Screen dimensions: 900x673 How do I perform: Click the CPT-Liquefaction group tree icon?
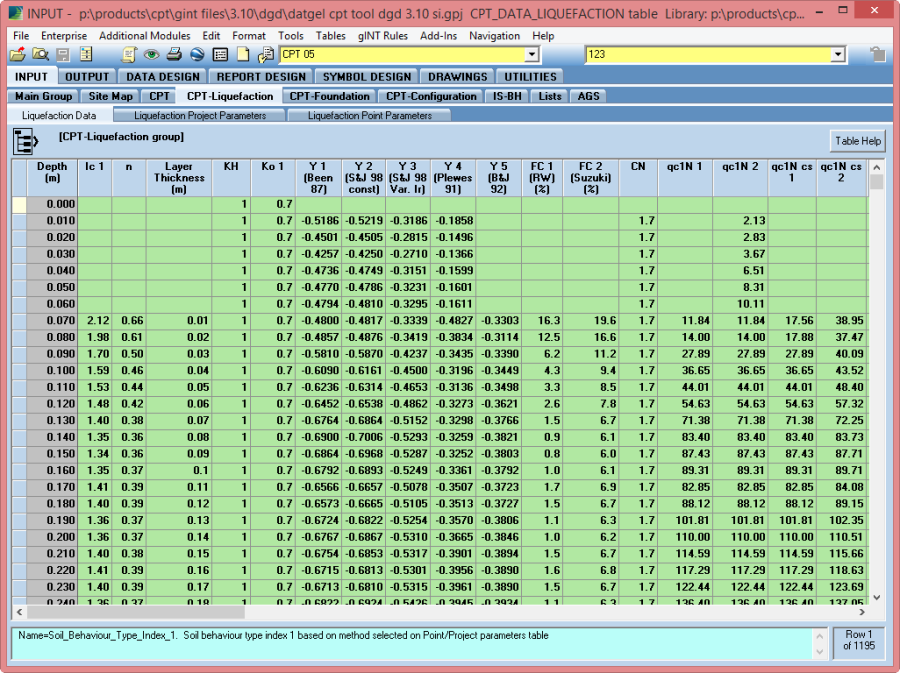(x=25, y=141)
